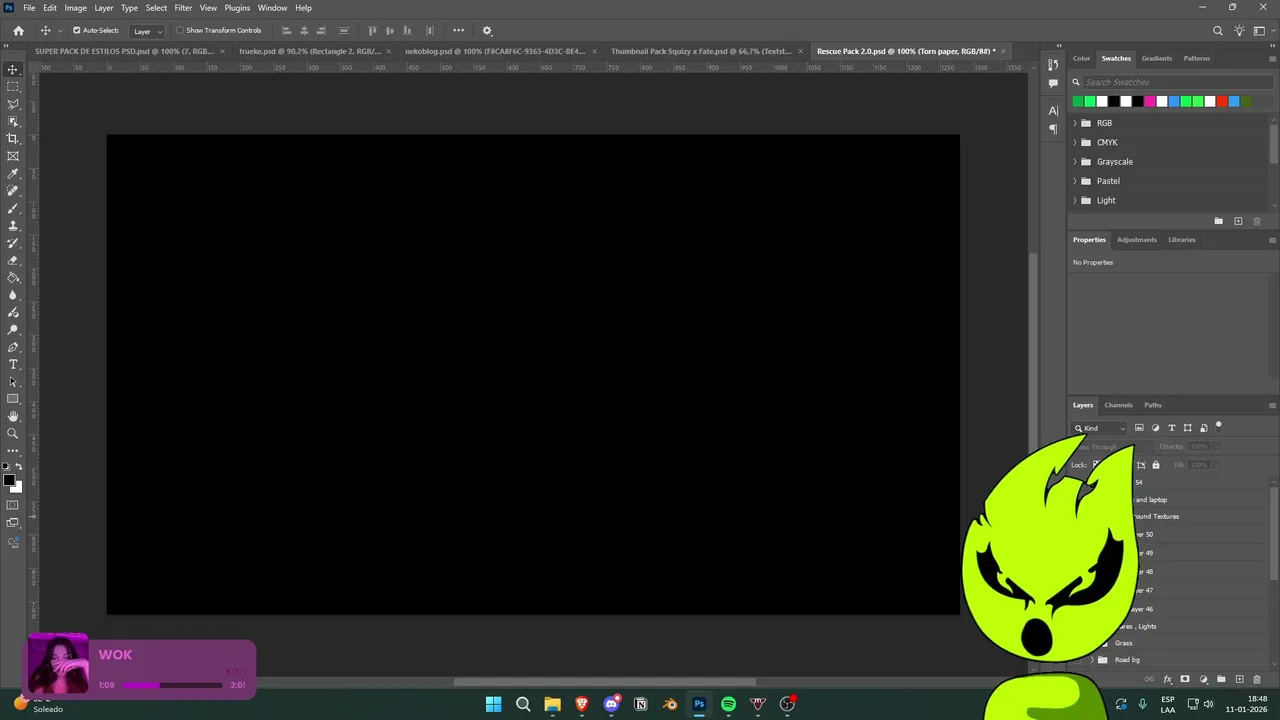Switch to trueke.psd document tab
The width and height of the screenshot is (1280, 720).
click(x=310, y=51)
